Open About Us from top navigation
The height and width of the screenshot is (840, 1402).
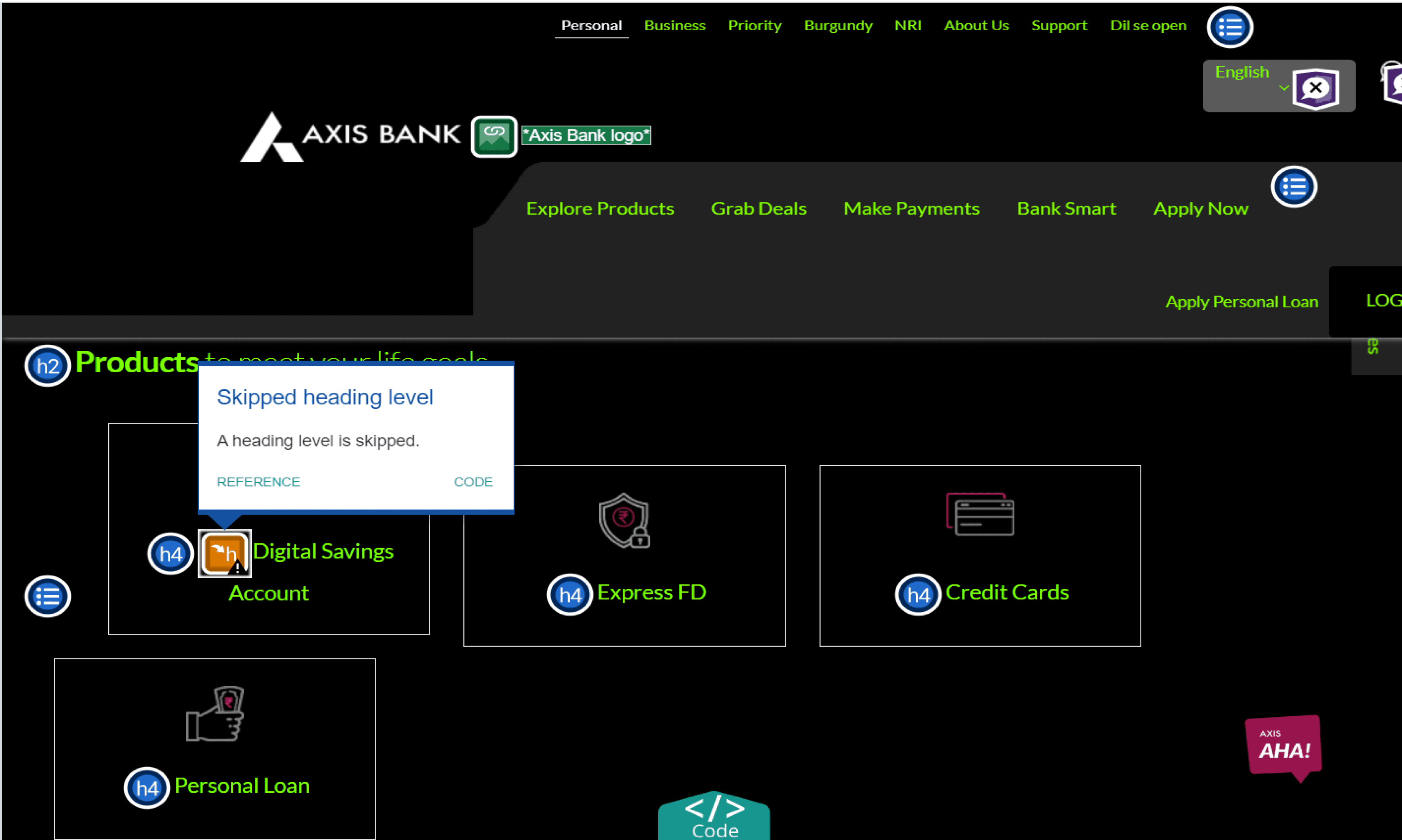(976, 25)
